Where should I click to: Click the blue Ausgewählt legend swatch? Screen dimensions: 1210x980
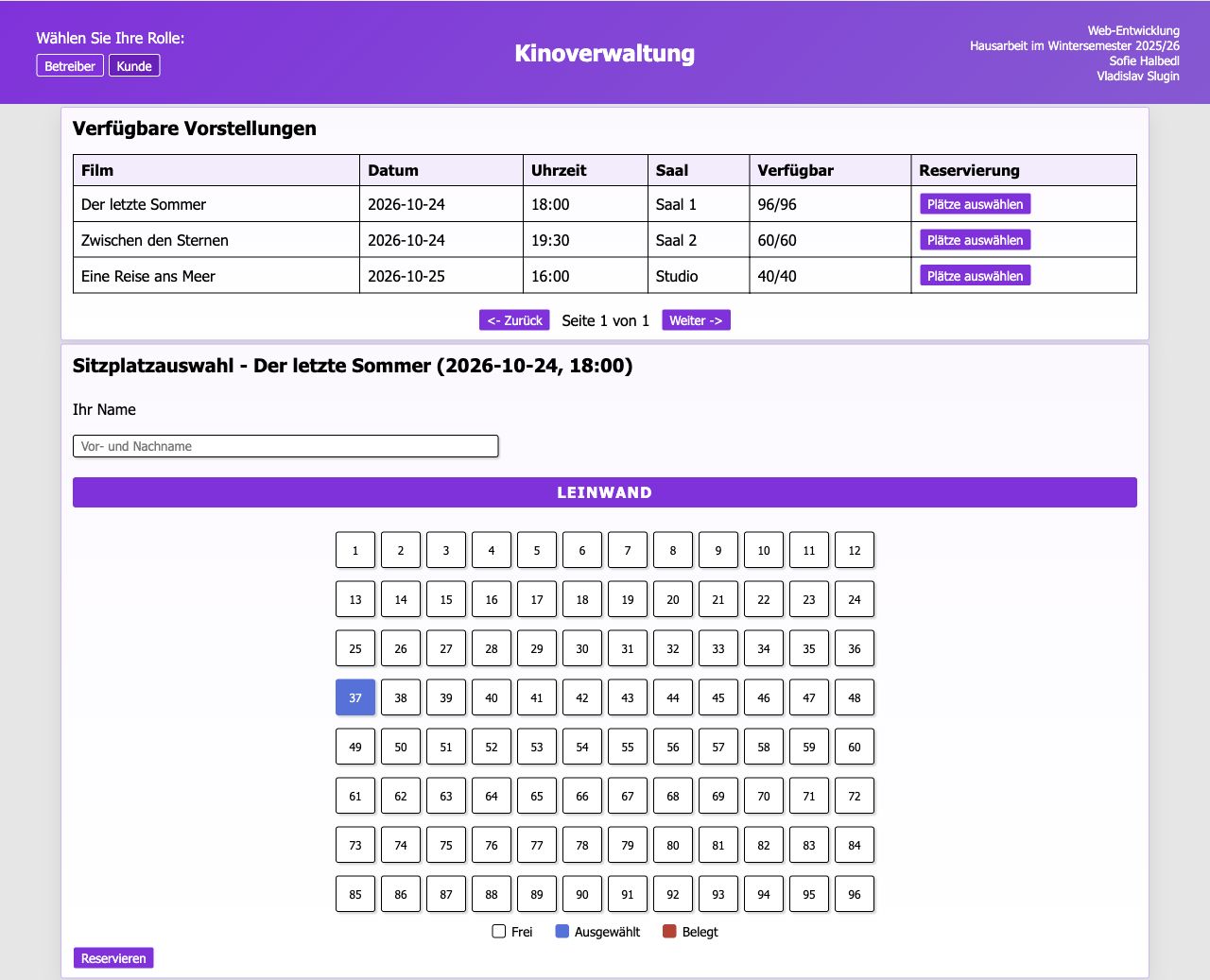click(x=562, y=932)
